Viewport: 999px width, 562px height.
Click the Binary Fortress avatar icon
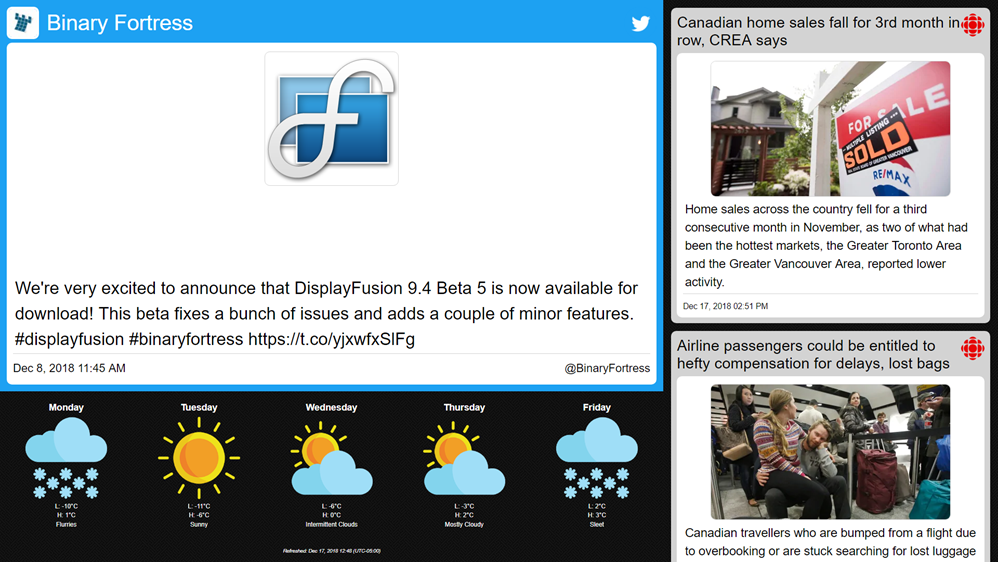click(23, 23)
